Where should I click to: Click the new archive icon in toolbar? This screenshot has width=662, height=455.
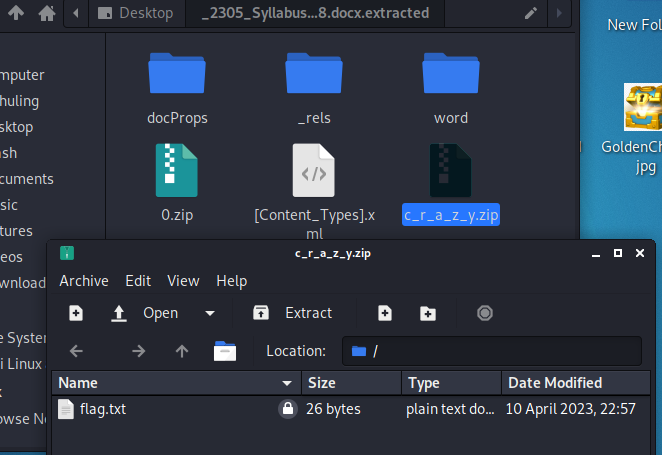coord(76,313)
